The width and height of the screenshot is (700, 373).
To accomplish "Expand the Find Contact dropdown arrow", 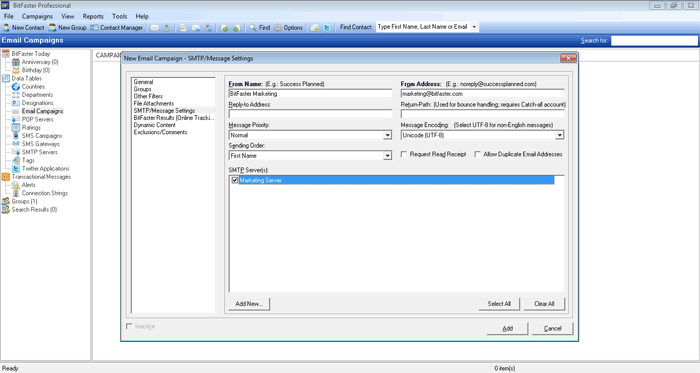I will click(x=474, y=27).
